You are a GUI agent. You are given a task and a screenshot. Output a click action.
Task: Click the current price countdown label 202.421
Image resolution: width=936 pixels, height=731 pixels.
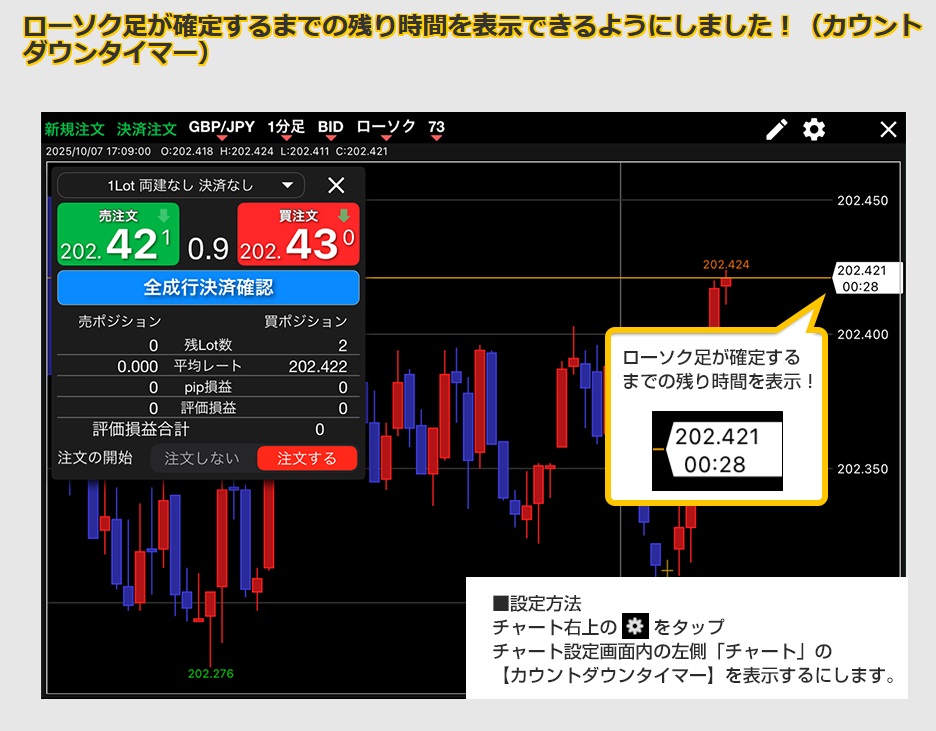(x=866, y=278)
